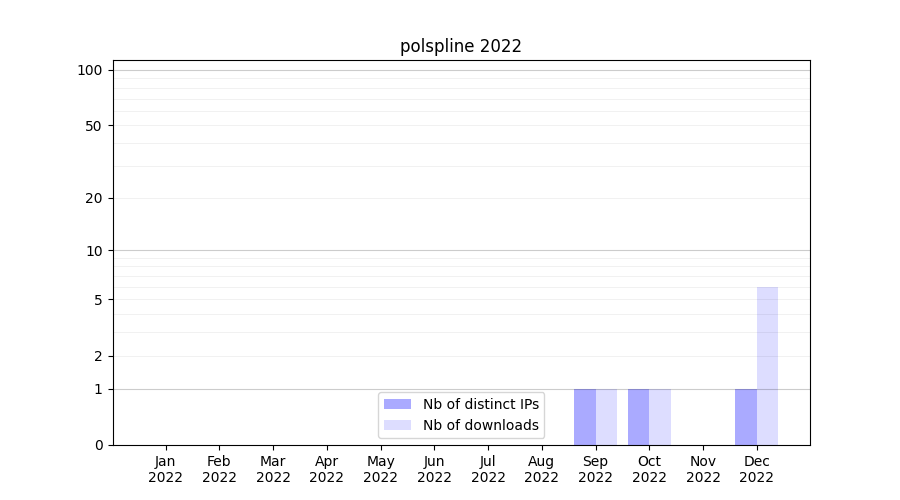
Task: Click the Jan 2022 x-axis label
Action: click(x=166, y=469)
